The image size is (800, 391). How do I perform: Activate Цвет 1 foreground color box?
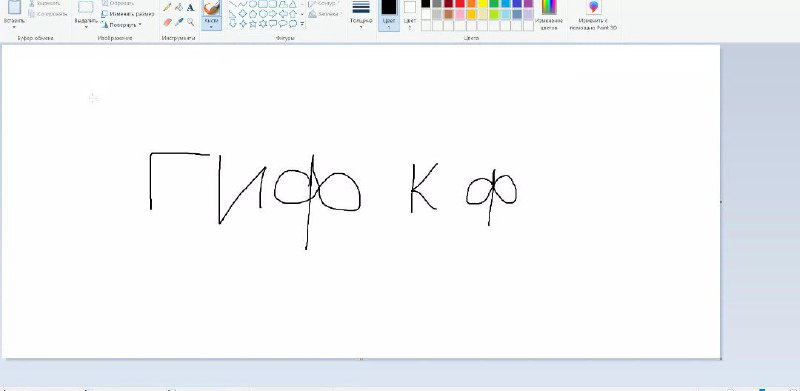389,15
